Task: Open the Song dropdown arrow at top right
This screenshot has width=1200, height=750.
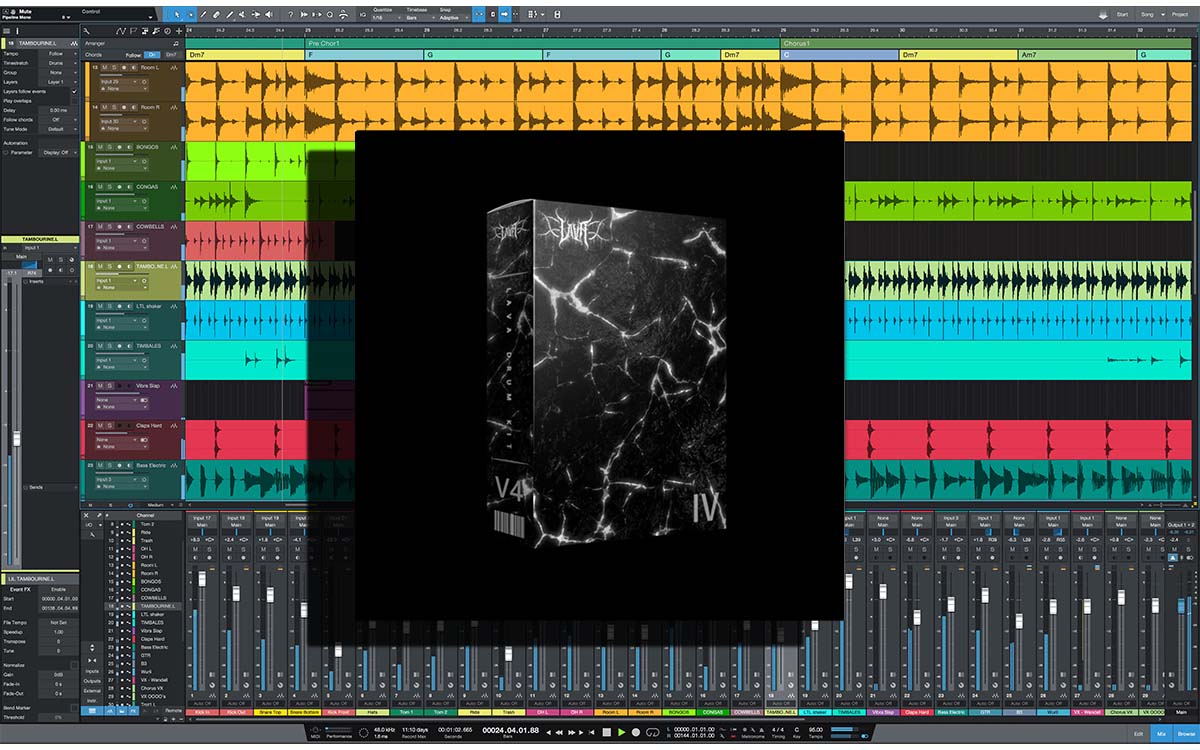Action: [x=1163, y=14]
